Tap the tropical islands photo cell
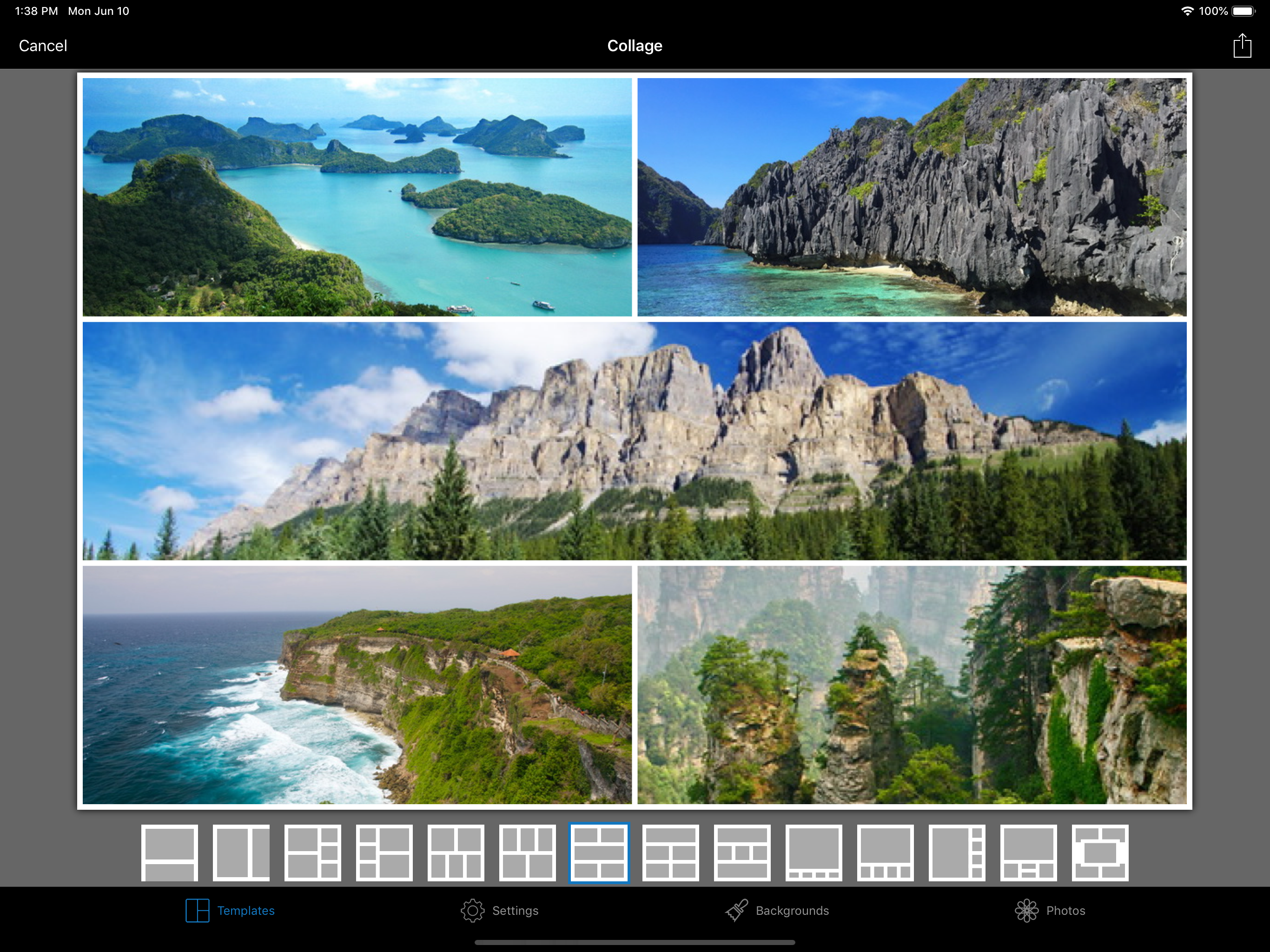Viewport: 1270px width, 952px height. tap(357, 197)
